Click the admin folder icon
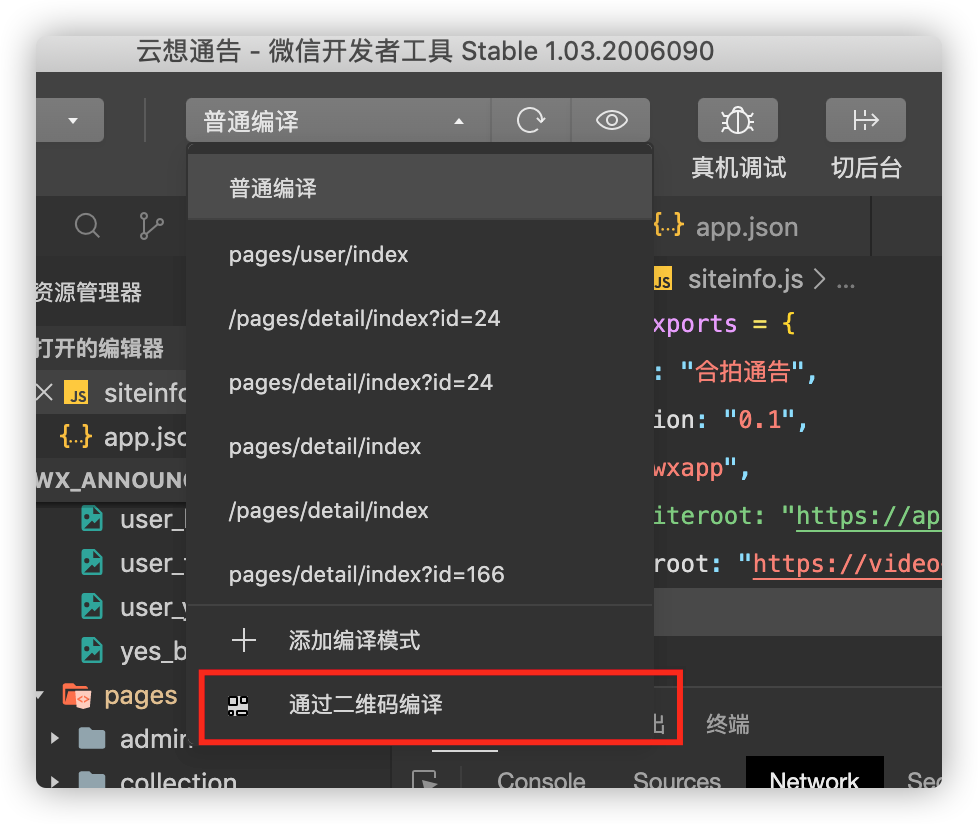Screen dimensions: 978x824 point(92,739)
